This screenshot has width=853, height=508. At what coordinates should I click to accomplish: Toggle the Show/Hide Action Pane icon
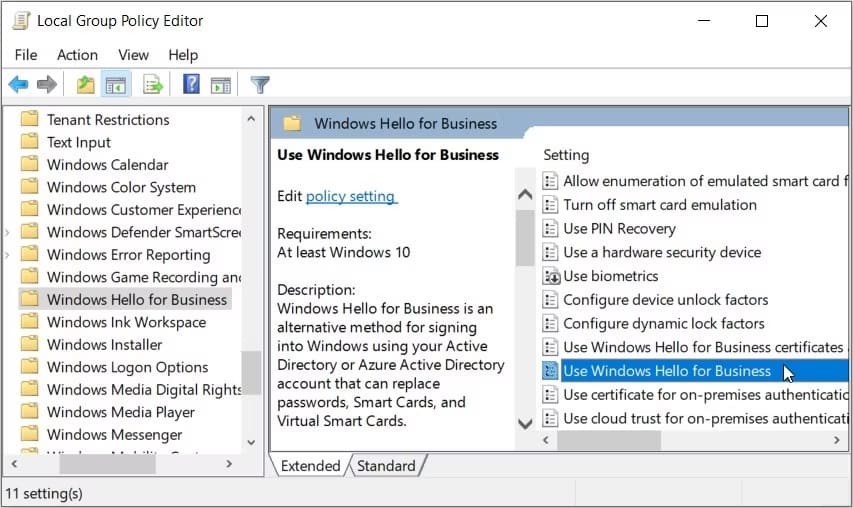pos(220,85)
